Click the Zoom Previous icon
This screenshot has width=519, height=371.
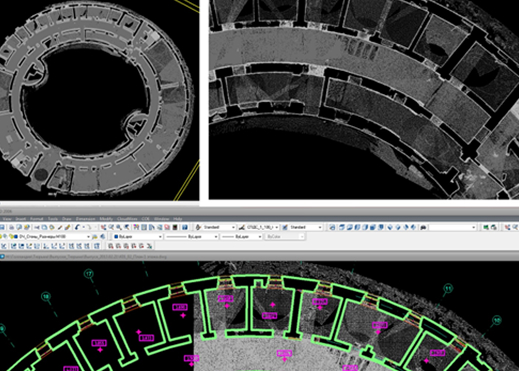(127, 227)
